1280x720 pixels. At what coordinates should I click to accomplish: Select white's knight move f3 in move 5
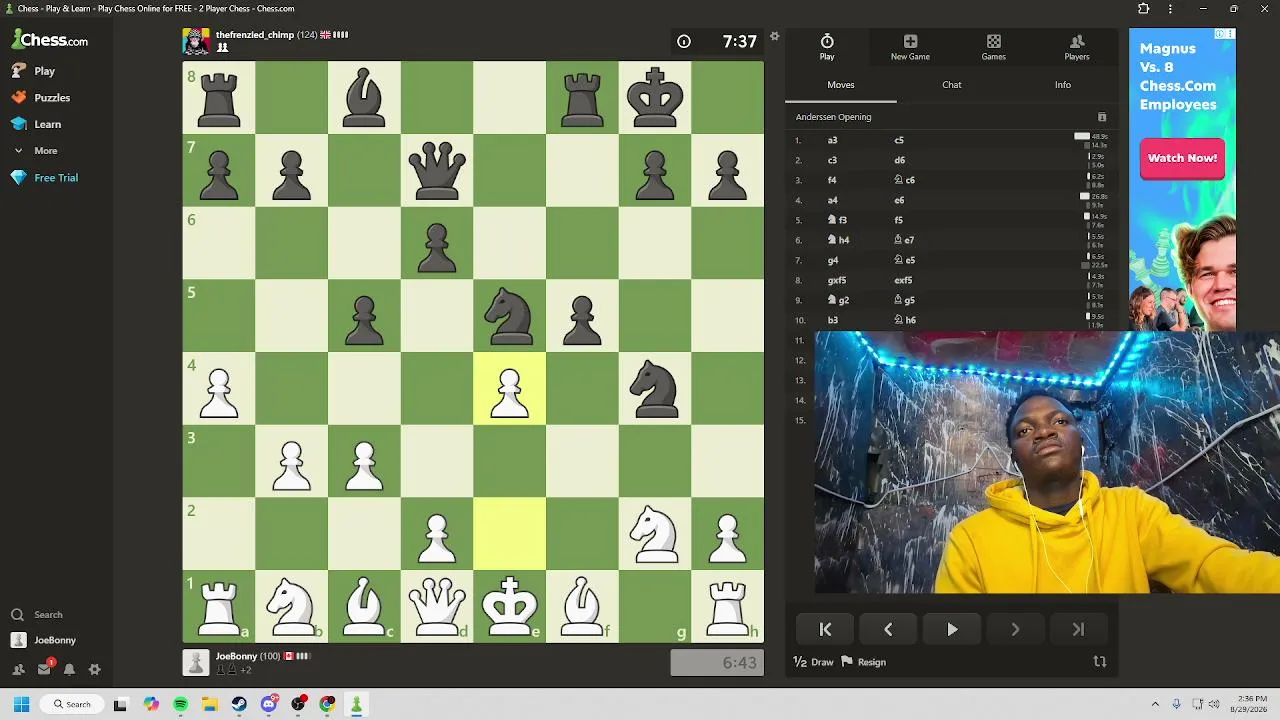pyautogui.click(x=838, y=220)
